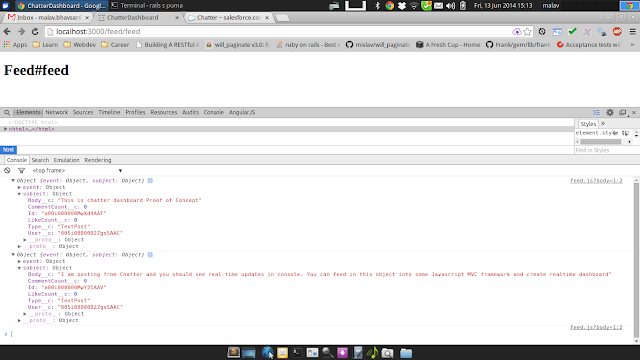Open the Bluetooth indicator in top panel

coord(377,6)
